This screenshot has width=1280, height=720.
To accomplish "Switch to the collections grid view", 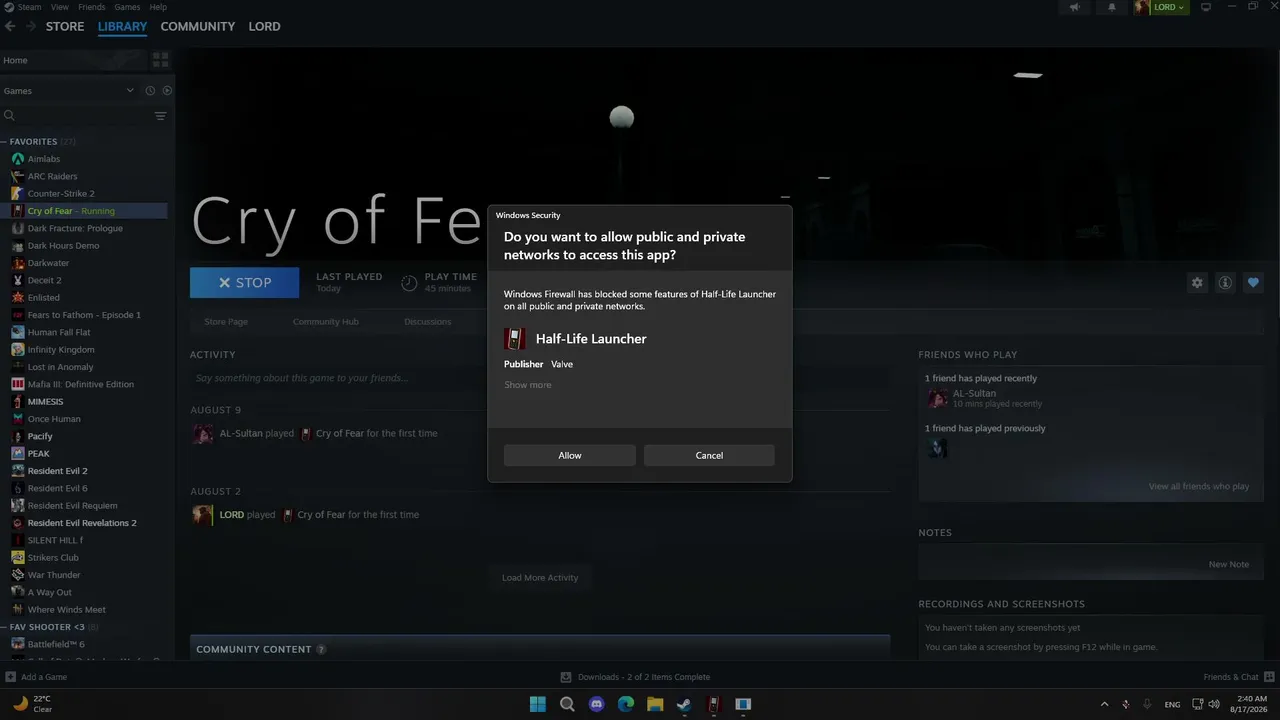I will [x=160, y=60].
